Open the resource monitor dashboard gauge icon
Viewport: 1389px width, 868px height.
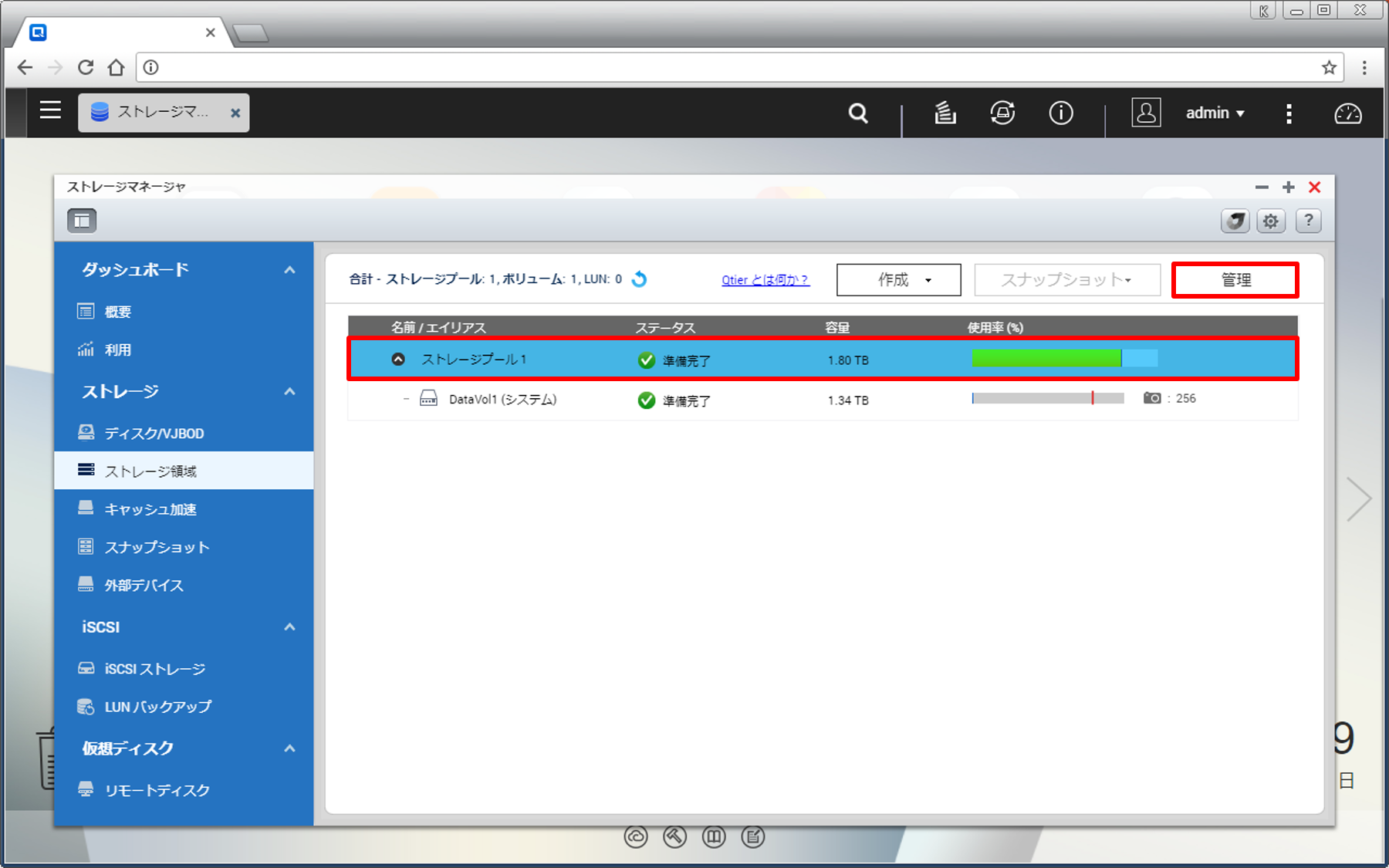(x=1347, y=113)
